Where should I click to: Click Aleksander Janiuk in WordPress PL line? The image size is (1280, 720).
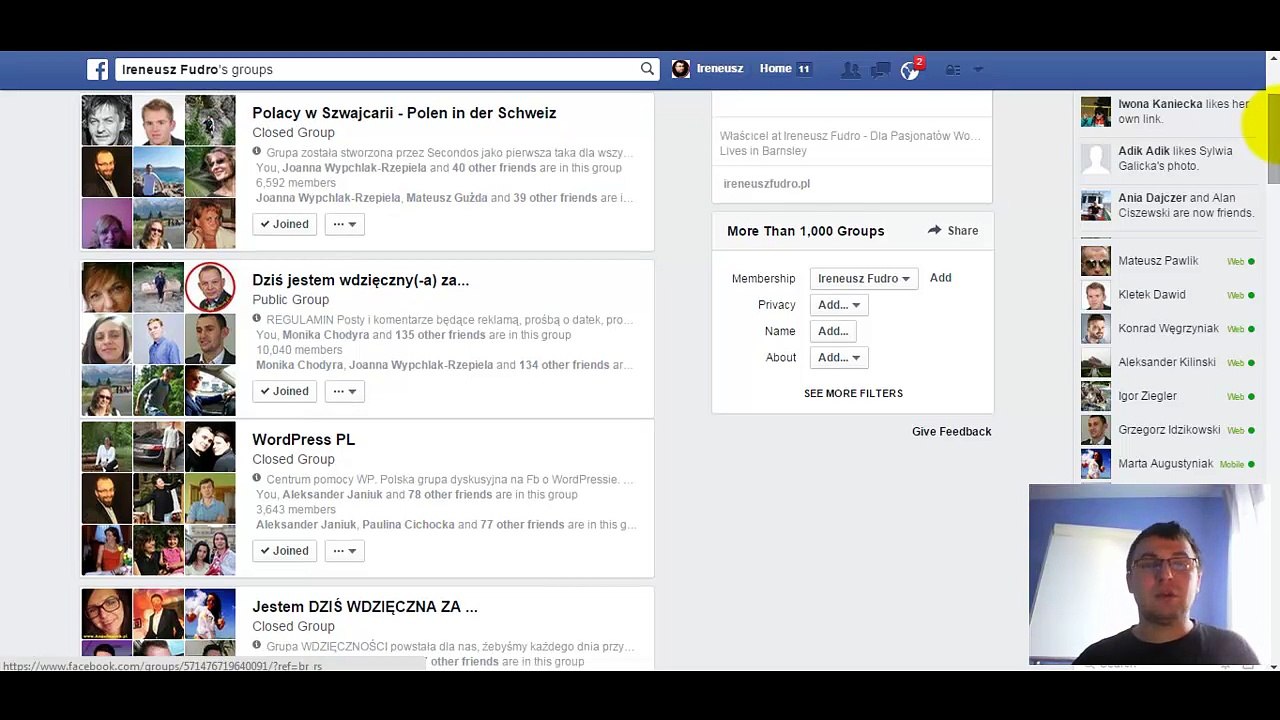click(x=332, y=495)
